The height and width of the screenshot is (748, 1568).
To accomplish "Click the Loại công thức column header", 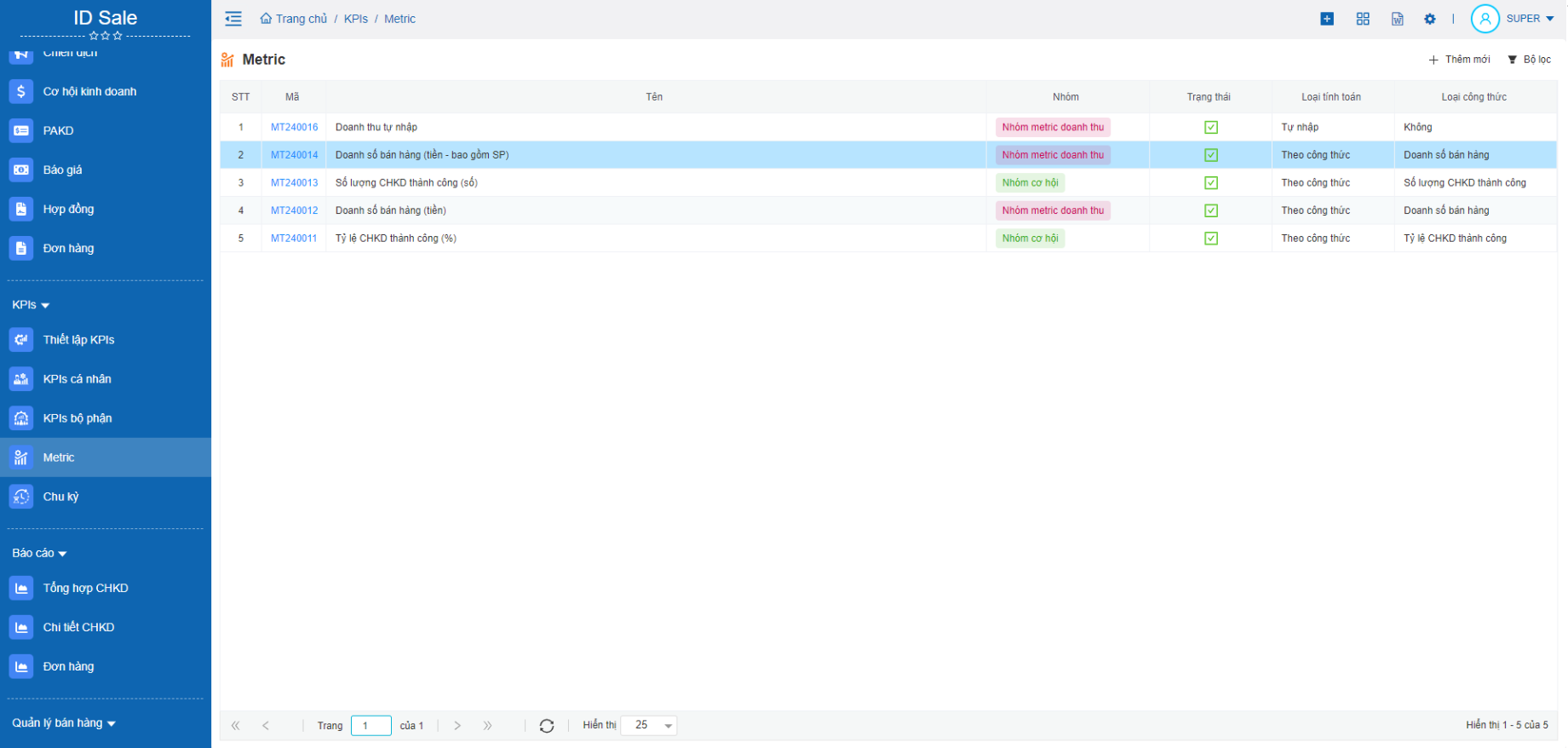I will click(1473, 97).
